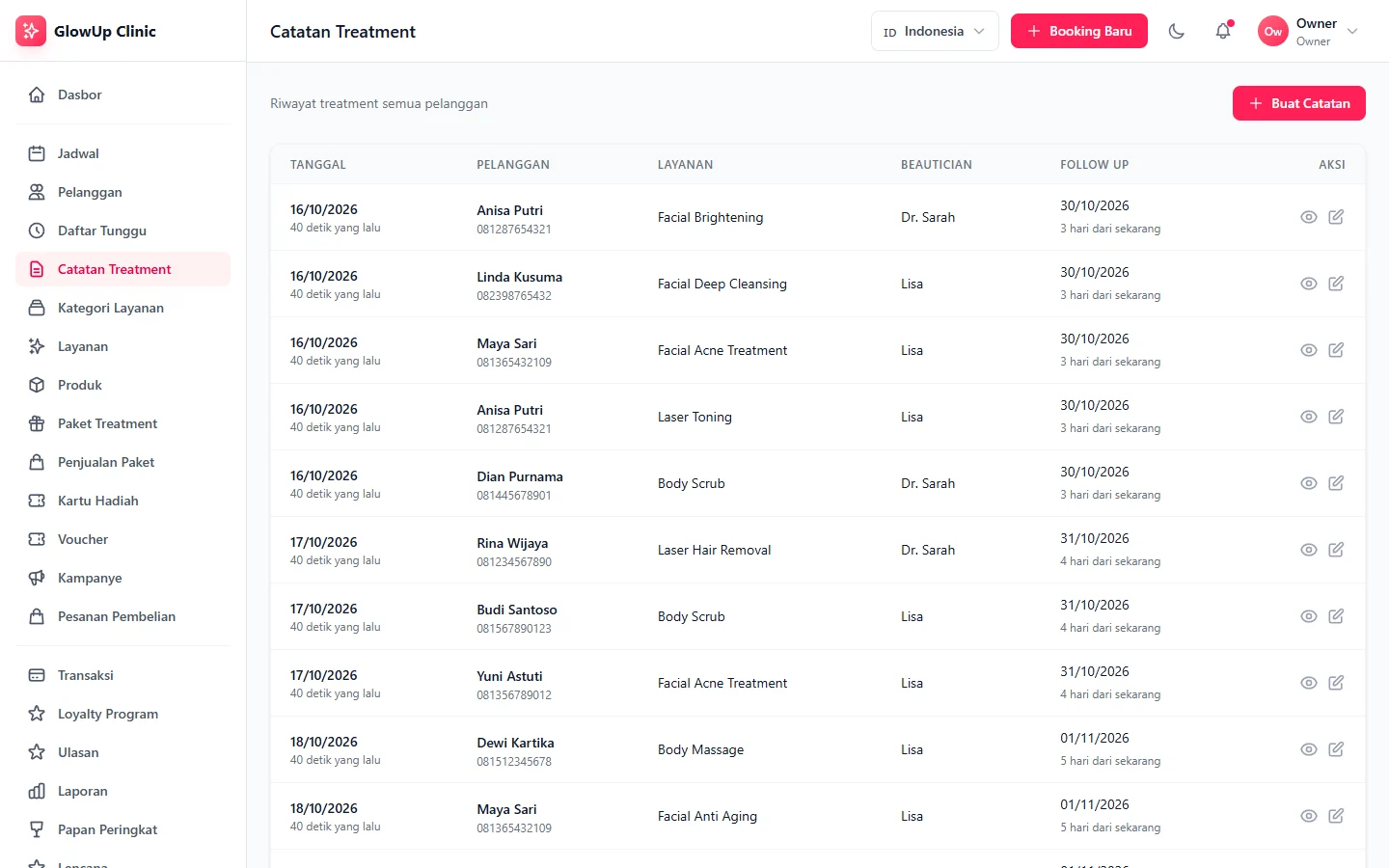Edit Dewi Kartika's Body Massage record
Screen dimensions: 1389x868
[1336, 749]
